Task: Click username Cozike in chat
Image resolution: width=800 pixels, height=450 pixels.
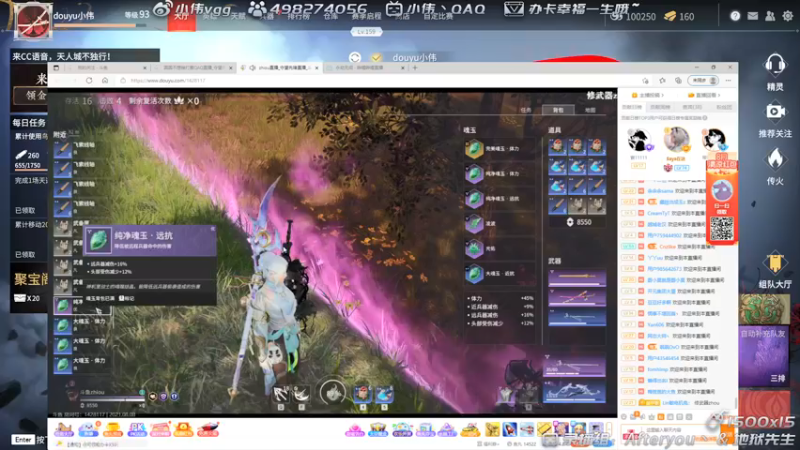Action: [667, 246]
